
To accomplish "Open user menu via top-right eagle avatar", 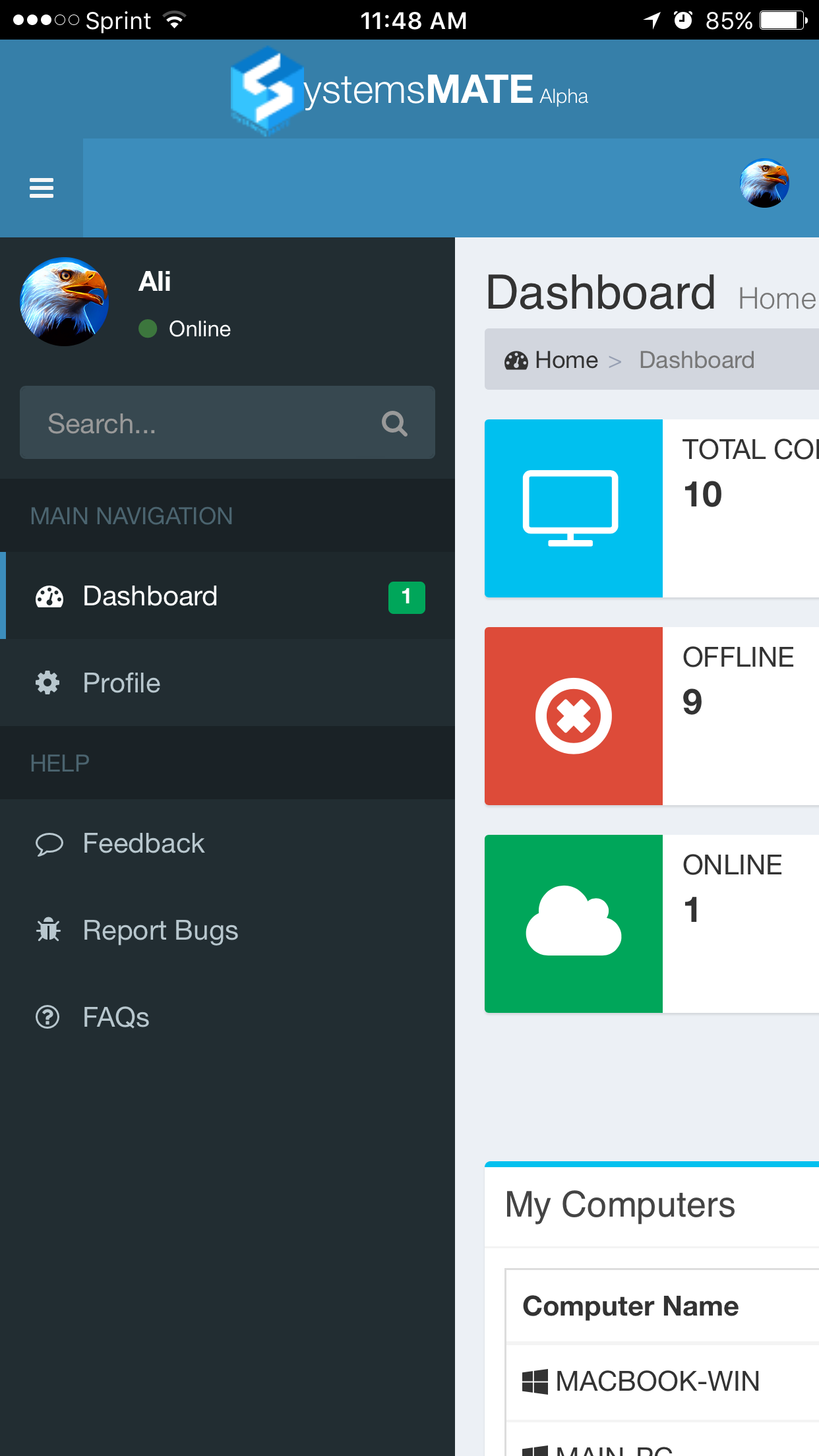I will (764, 183).
